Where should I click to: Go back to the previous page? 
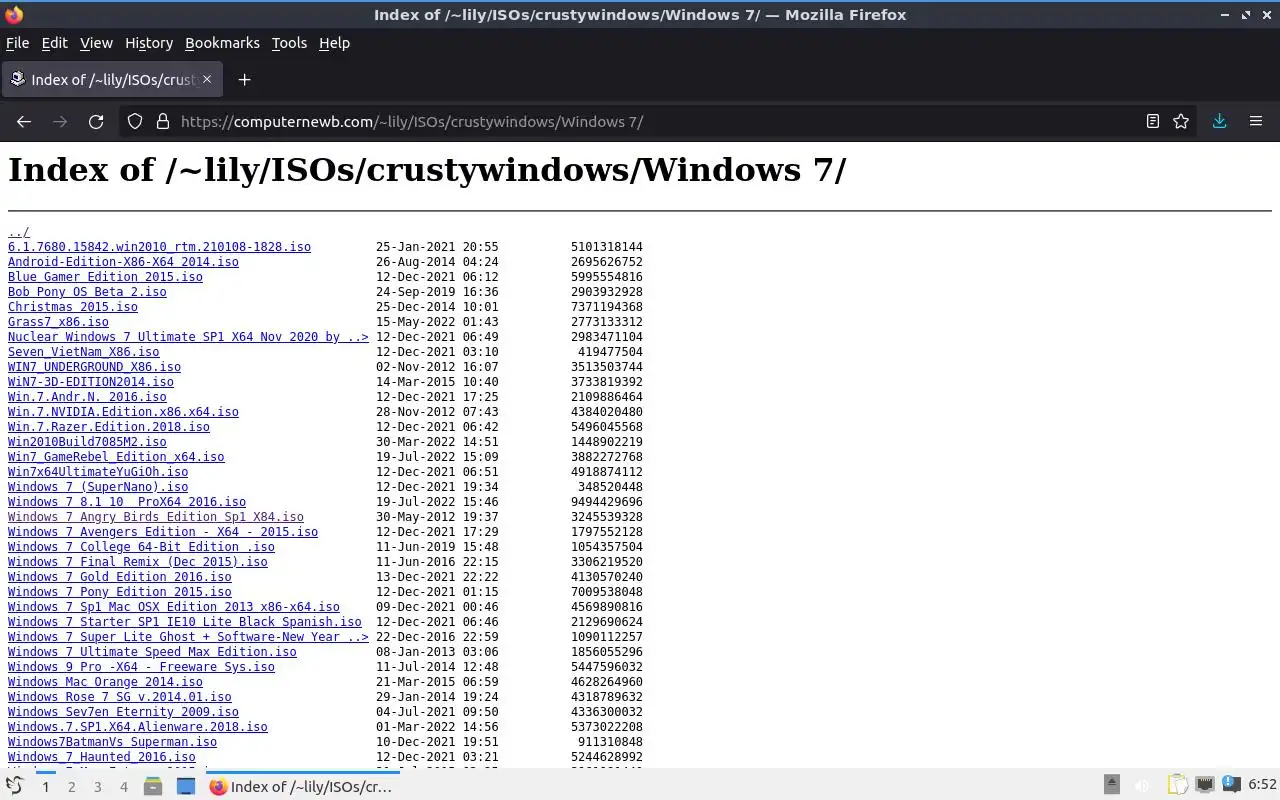[24, 121]
